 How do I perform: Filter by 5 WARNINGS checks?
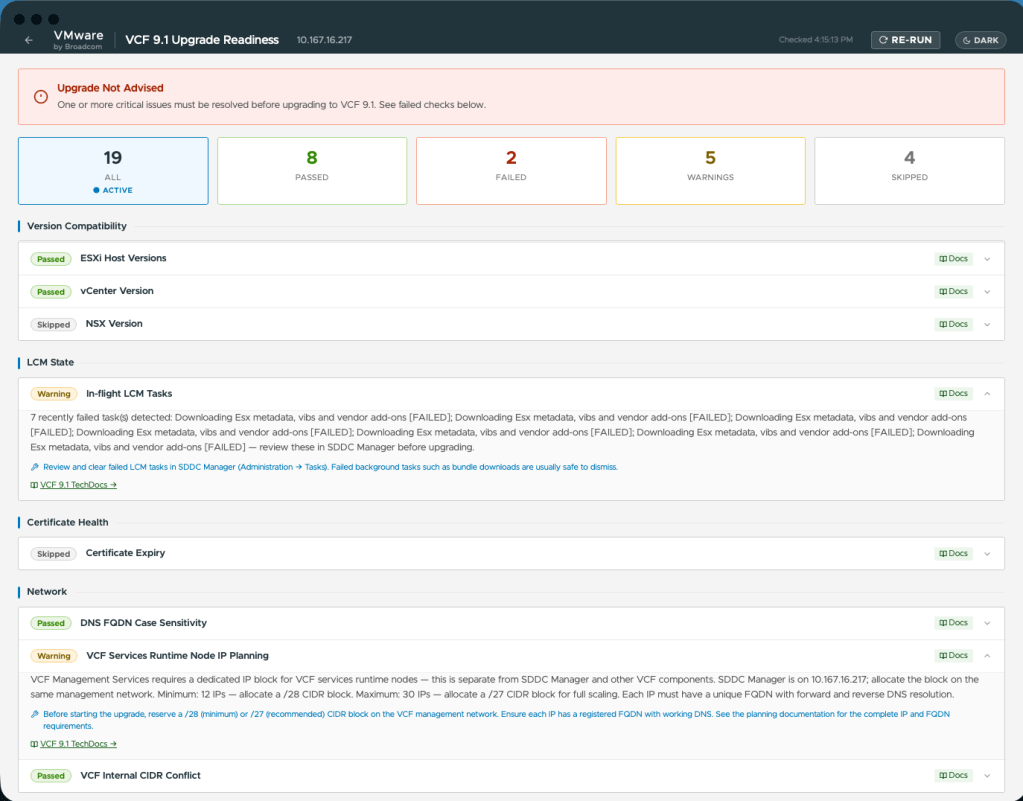[710, 171]
